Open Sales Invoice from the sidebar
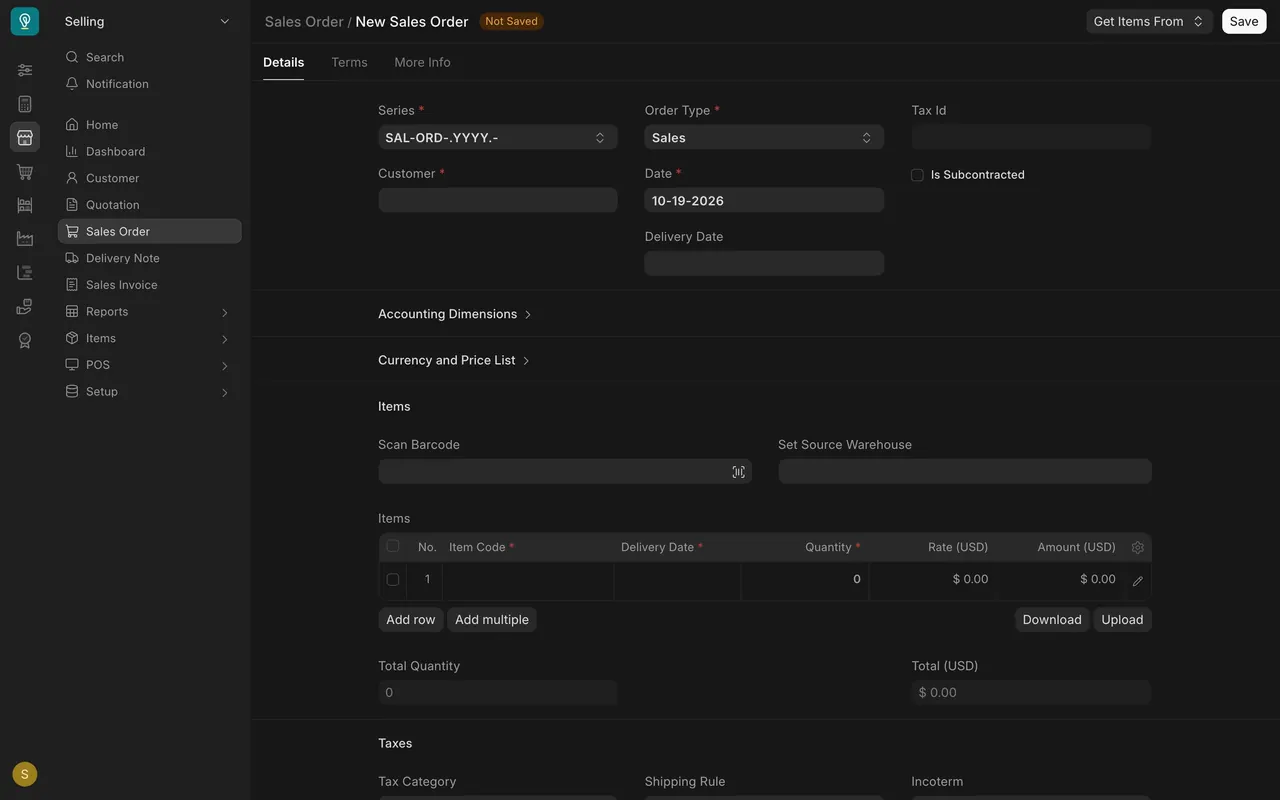1280x800 pixels. click(150, 285)
